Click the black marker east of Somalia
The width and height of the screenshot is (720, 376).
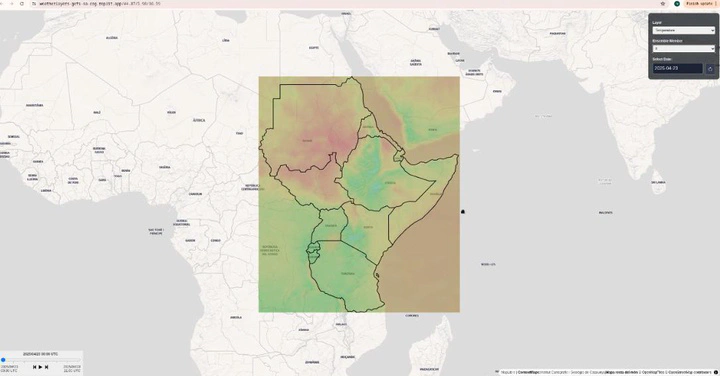click(x=462, y=212)
